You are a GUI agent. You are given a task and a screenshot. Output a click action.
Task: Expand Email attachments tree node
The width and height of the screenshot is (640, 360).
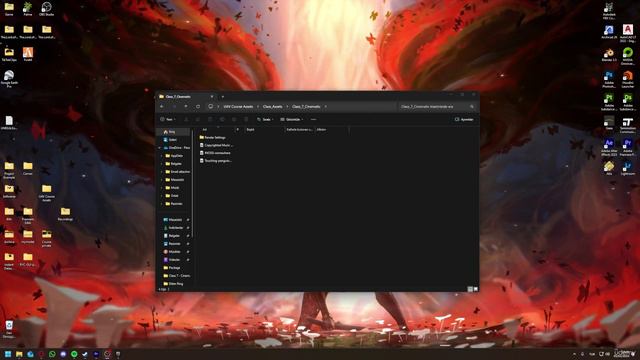pos(162,172)
